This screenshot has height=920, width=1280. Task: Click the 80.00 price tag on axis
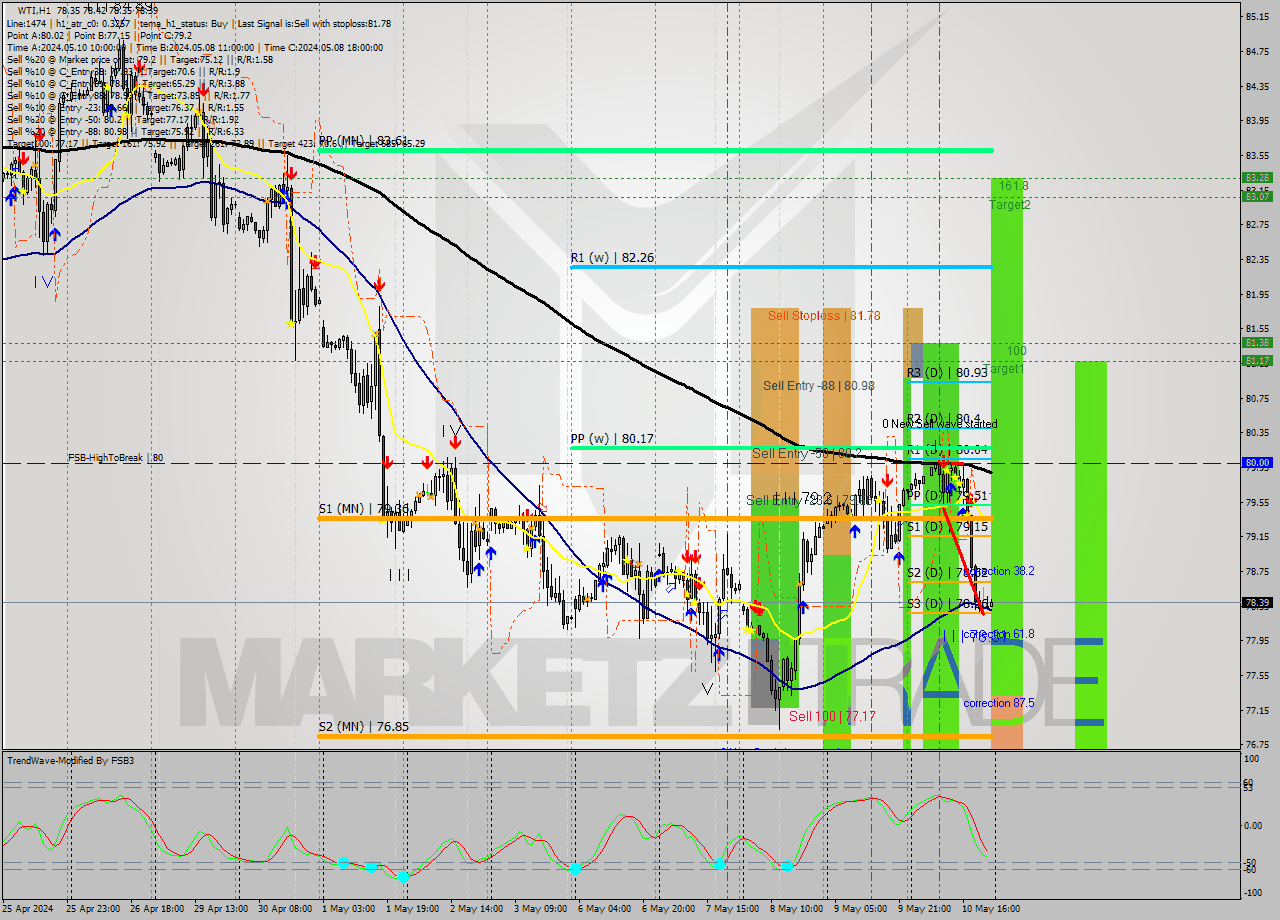click(x=1257, y=463)
